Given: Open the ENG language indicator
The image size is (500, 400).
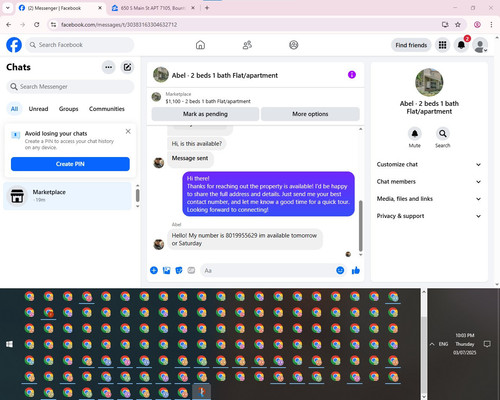Looking at the screenshot, I should coord(443,344).
